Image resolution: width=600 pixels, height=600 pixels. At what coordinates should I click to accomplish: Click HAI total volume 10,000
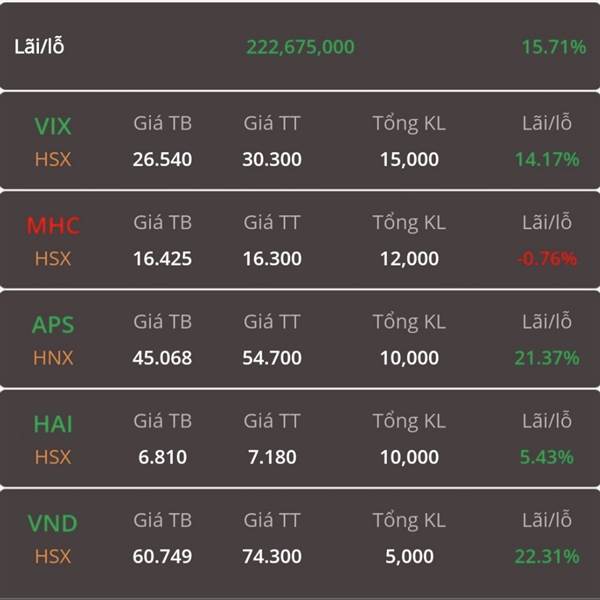click(x=409, y=457)
